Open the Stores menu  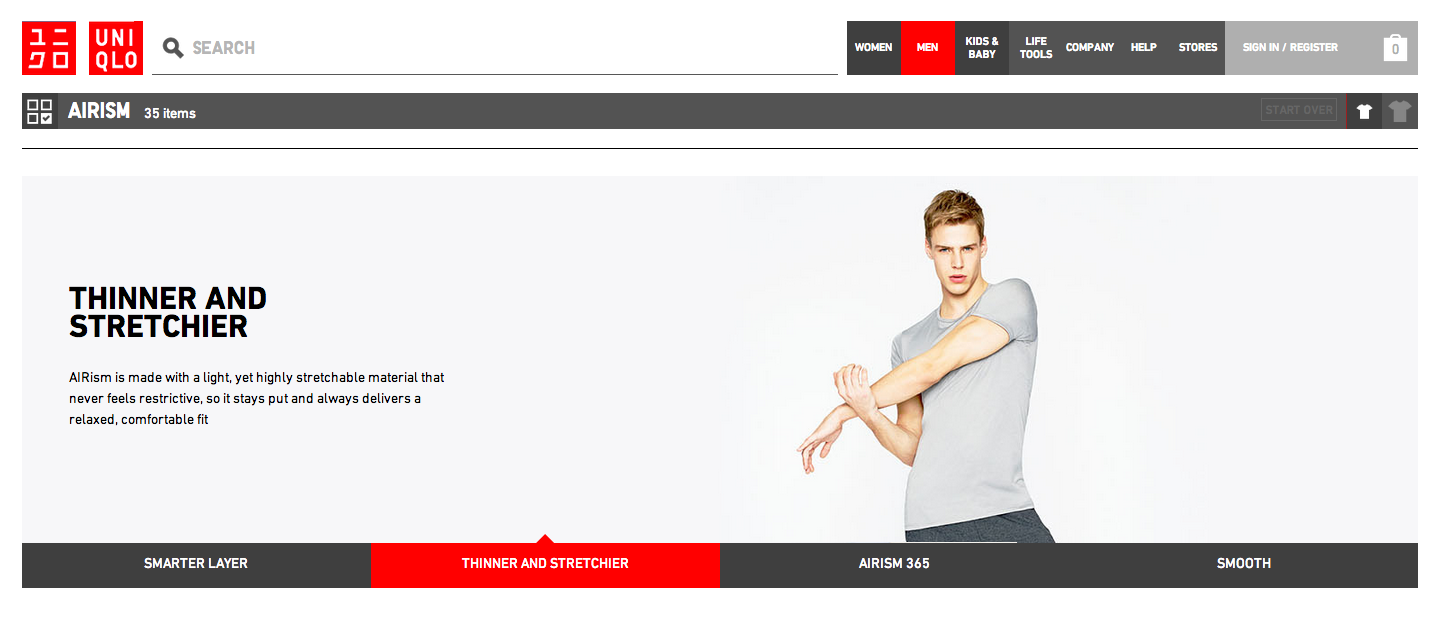tap(1198, 48)
